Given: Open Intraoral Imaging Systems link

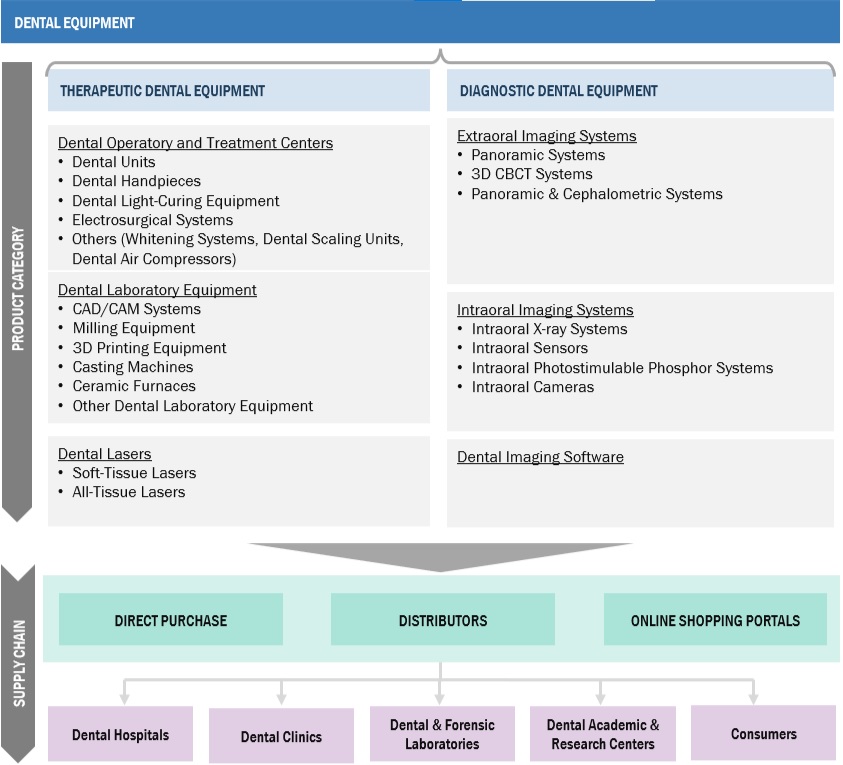Looking at the screenshot, I should tap(545, 310).
